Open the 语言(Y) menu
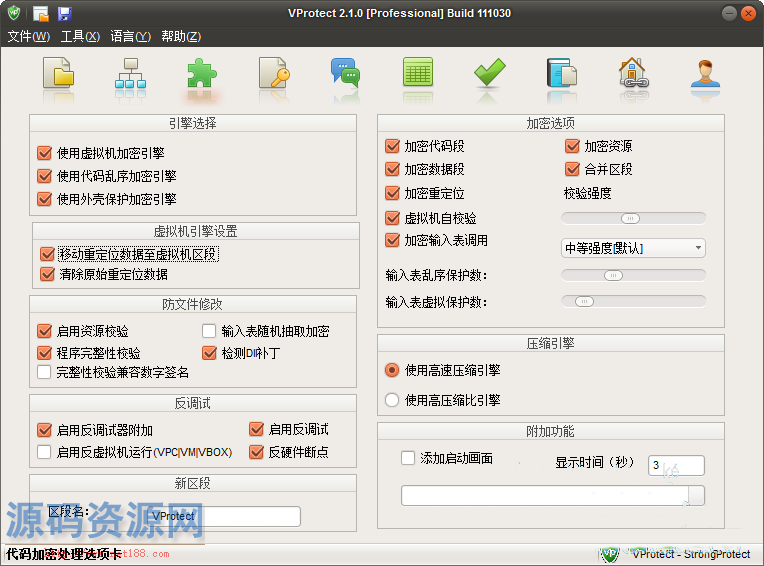Screen dimensions: 764x566 [131, 36]
